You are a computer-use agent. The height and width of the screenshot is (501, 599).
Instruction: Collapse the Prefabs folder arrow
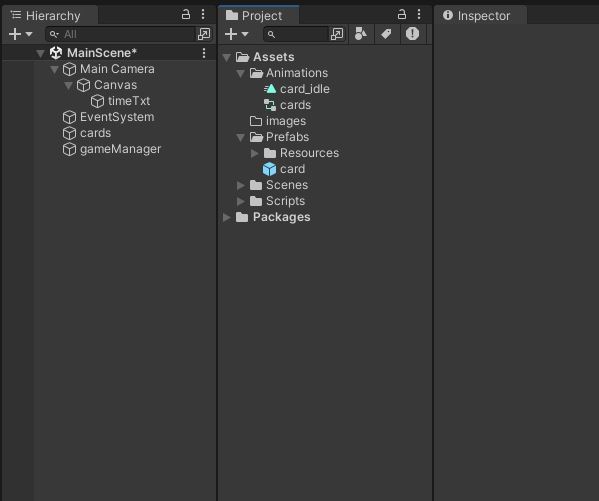click(x=240, y=138)
